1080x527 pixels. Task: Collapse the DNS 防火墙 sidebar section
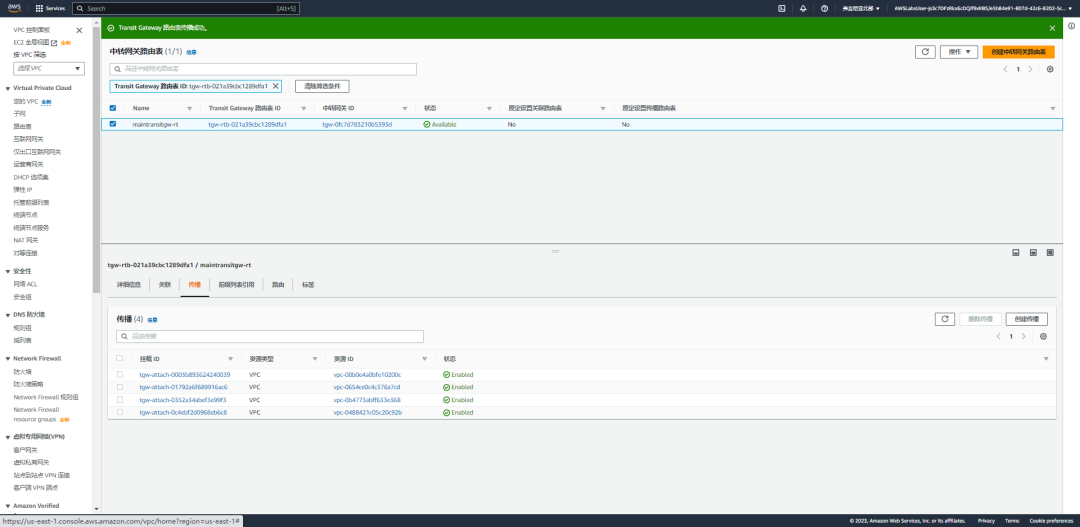point(8,315)
